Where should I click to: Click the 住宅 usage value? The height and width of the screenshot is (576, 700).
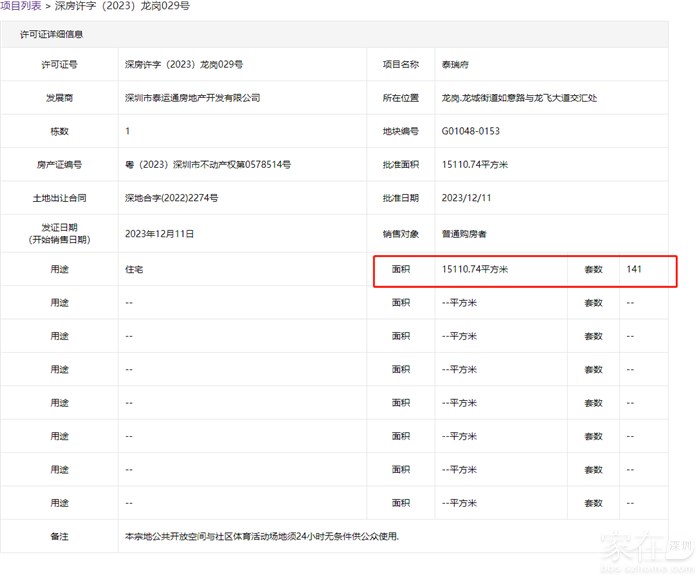click(x=134, y=270)
